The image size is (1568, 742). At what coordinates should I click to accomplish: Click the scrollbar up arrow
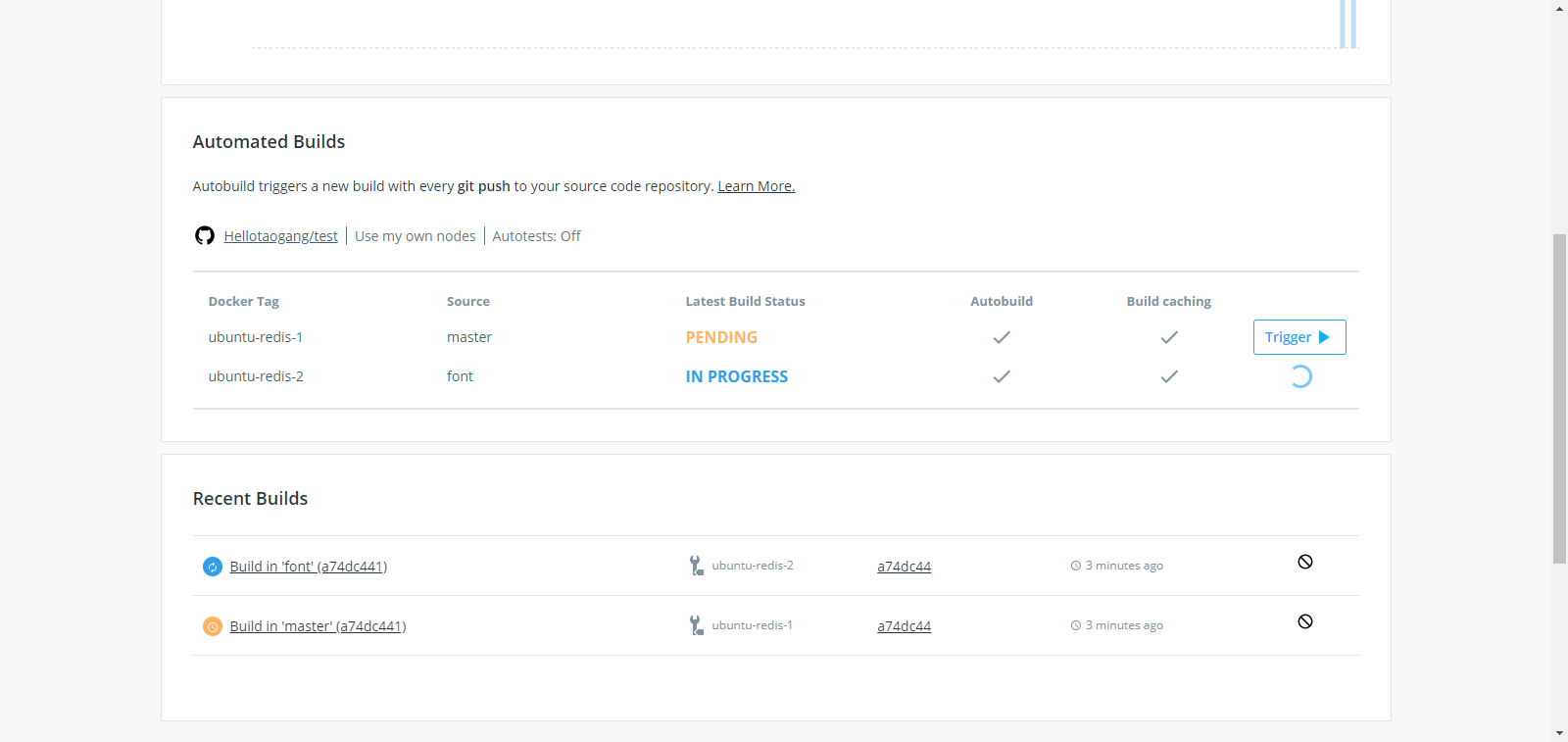tap(1559, 8)
